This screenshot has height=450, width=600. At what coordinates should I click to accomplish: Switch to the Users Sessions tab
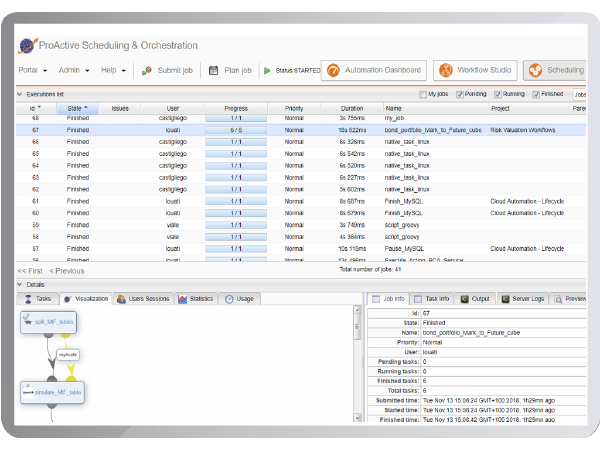tap(143, 299)
